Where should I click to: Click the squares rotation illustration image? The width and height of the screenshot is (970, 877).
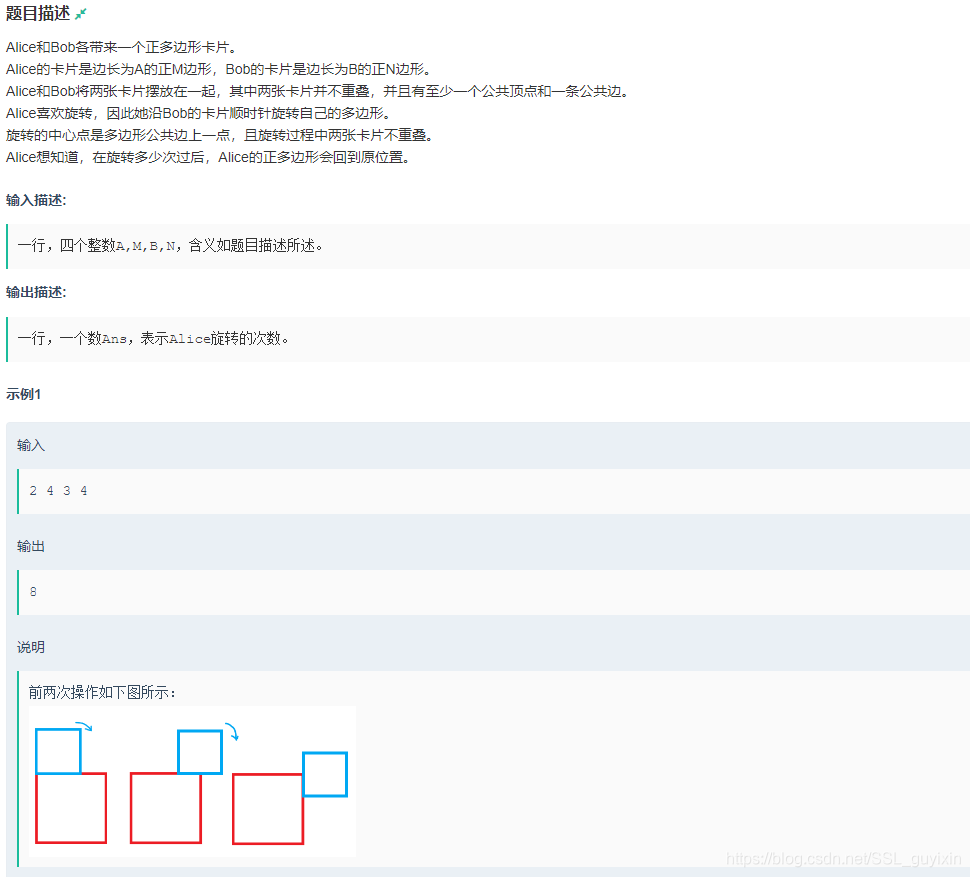tap(192, 782)
